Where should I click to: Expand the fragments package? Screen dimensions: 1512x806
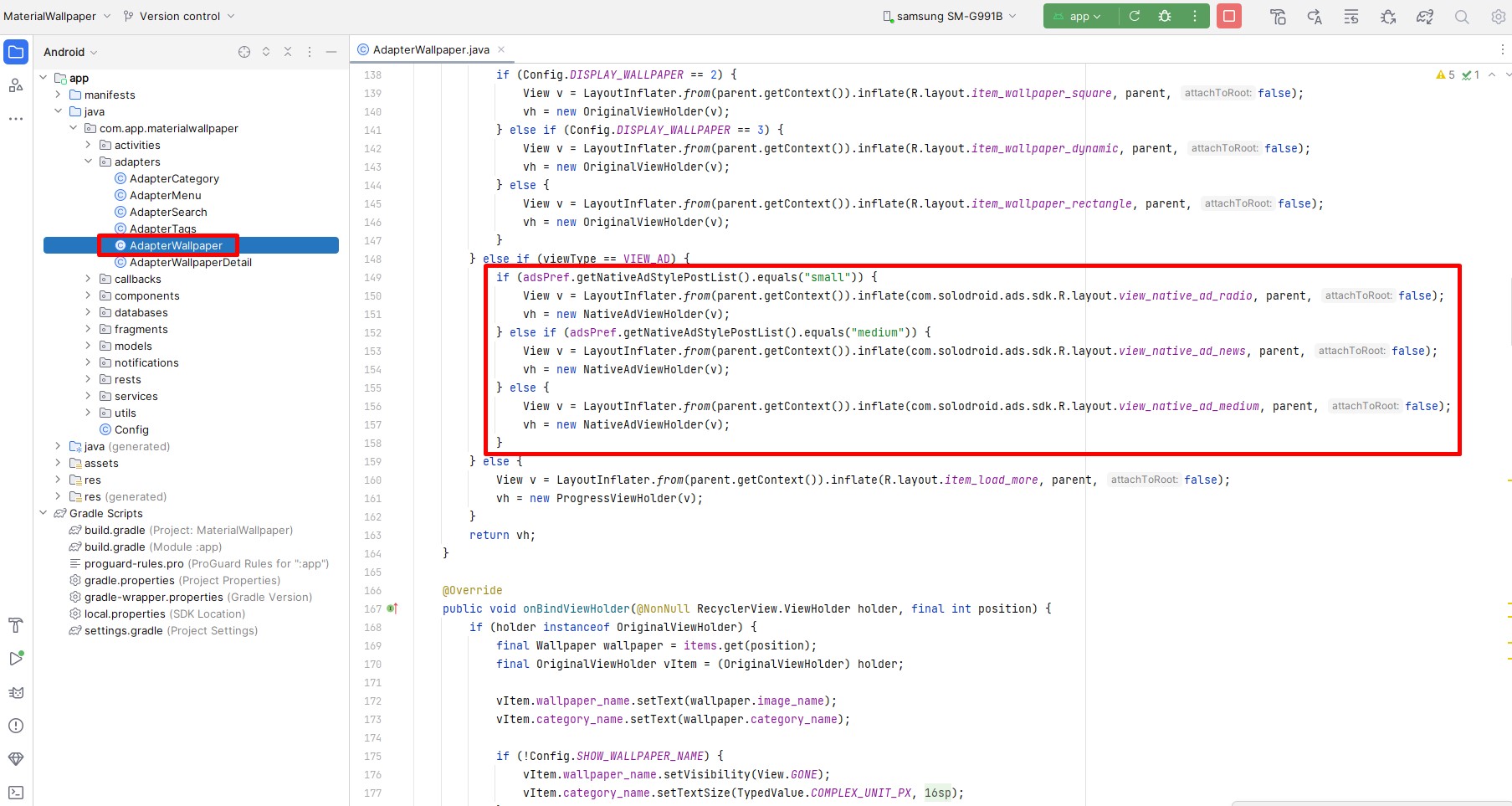pos(89,329)
